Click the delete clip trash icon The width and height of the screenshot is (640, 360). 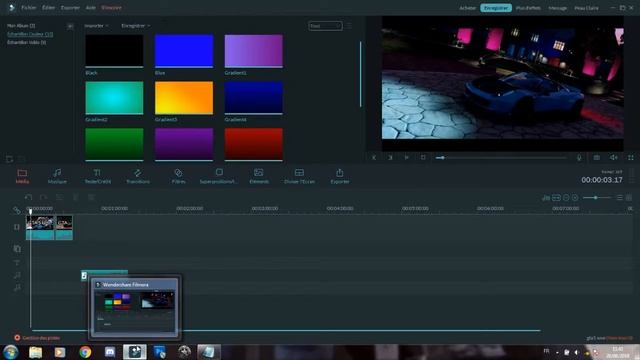point(76,197)
